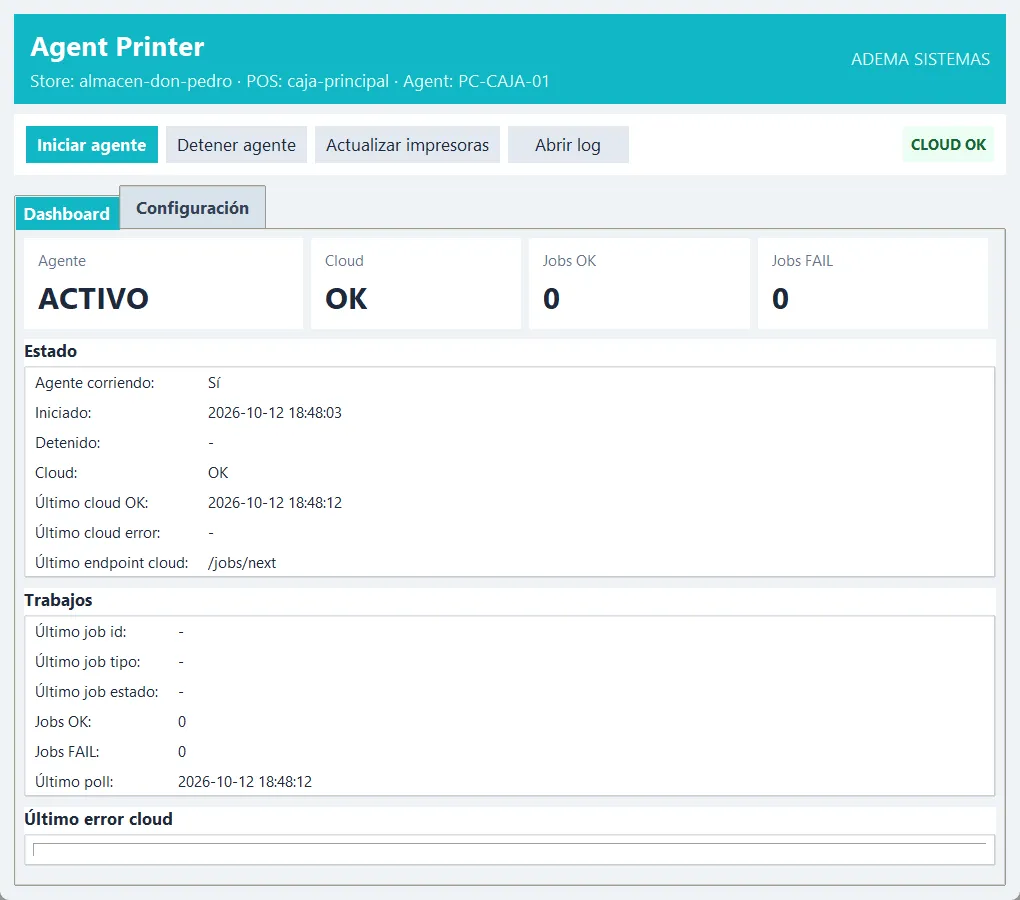Click the Agente corriendo Sí value
The height and width of the screenshot is (900, 1020).
[x=214, y=383]
